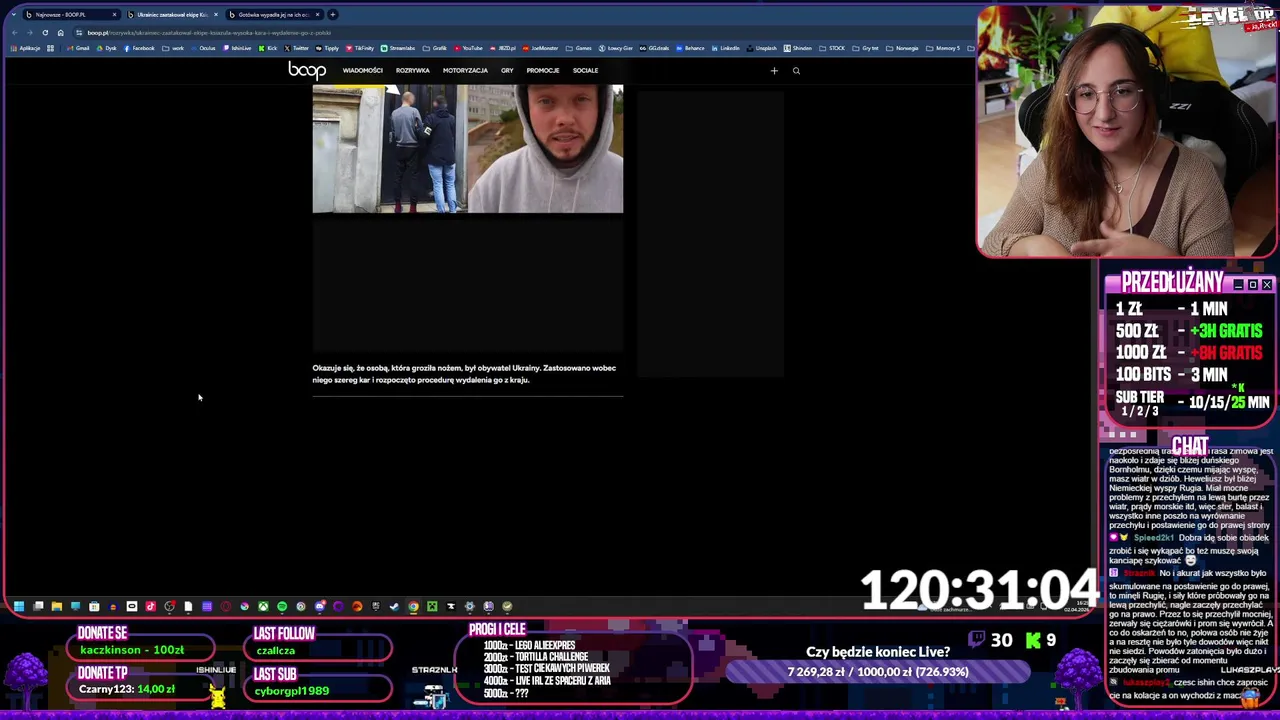The height and width of the screenshot is (720, 1280).
Task: Open the boop site logo
Action: (x=307, y=70)
